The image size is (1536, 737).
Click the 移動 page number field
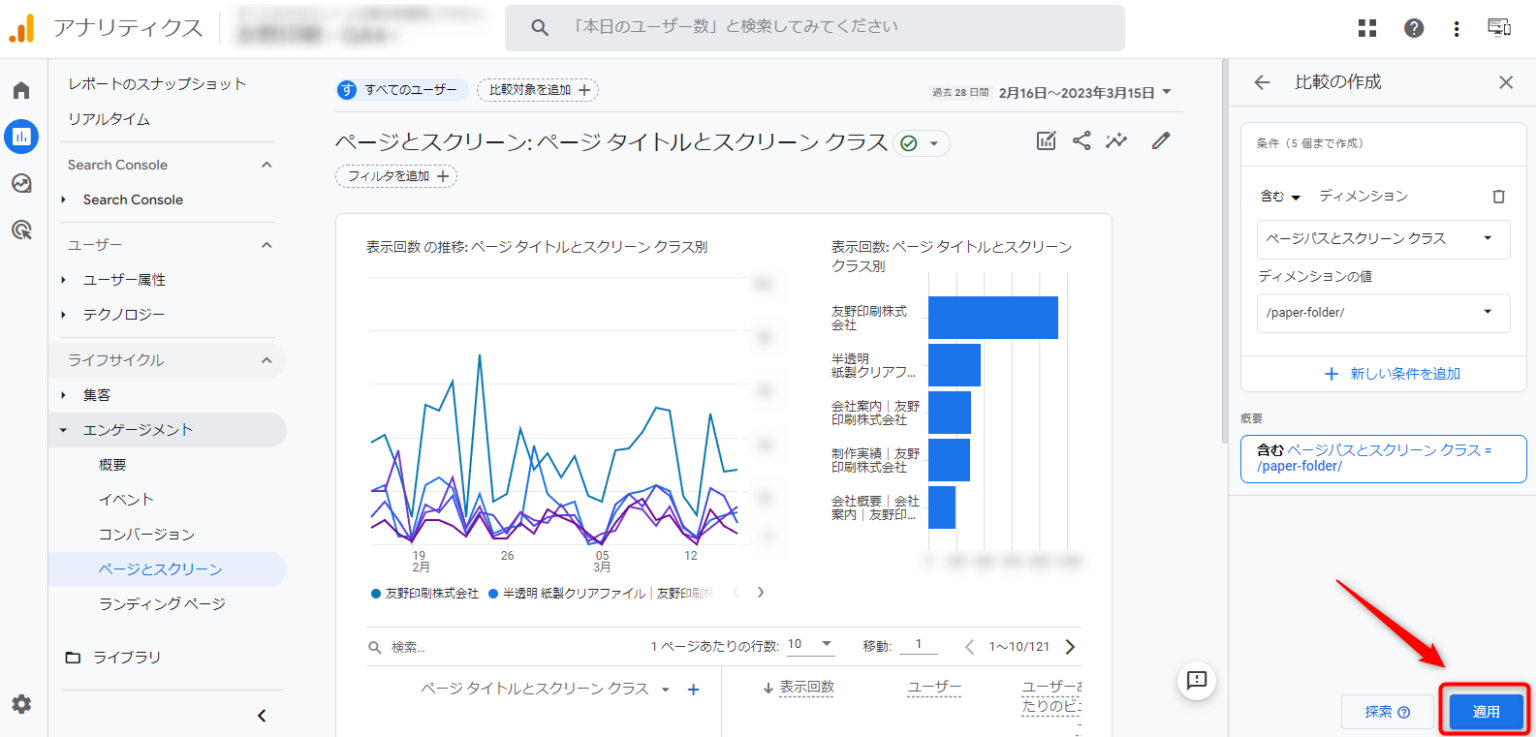click(x=918, y=645)
